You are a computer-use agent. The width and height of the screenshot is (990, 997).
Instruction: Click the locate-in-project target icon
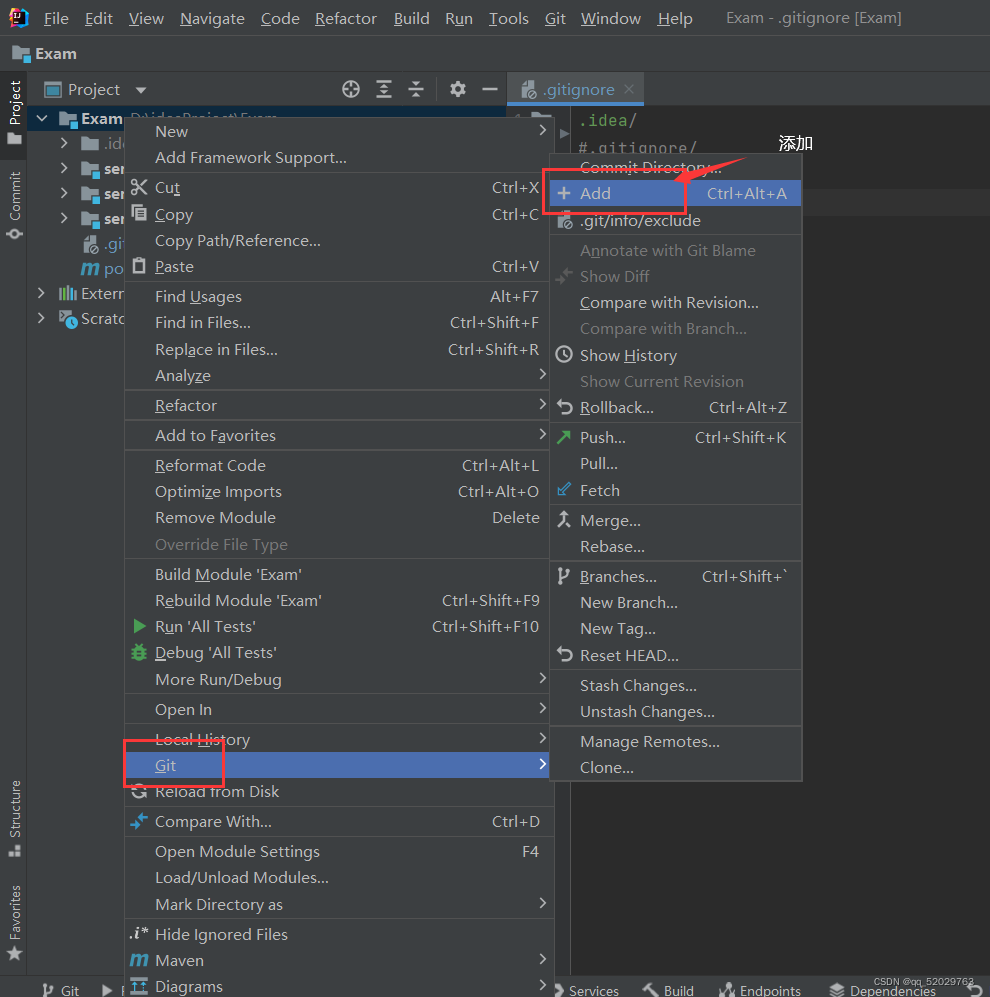coord(350,89)
